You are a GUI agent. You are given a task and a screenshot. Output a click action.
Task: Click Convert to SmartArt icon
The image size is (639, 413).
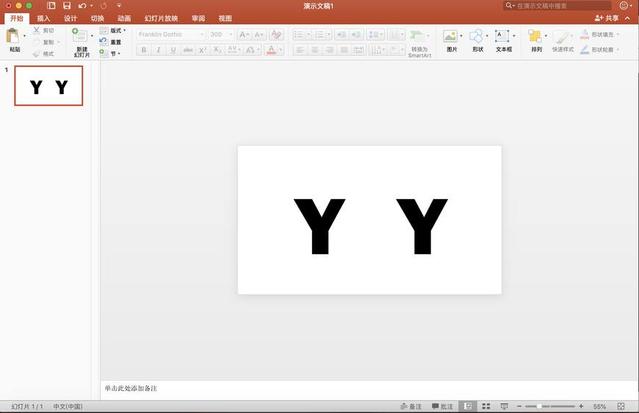click(419, 37)
